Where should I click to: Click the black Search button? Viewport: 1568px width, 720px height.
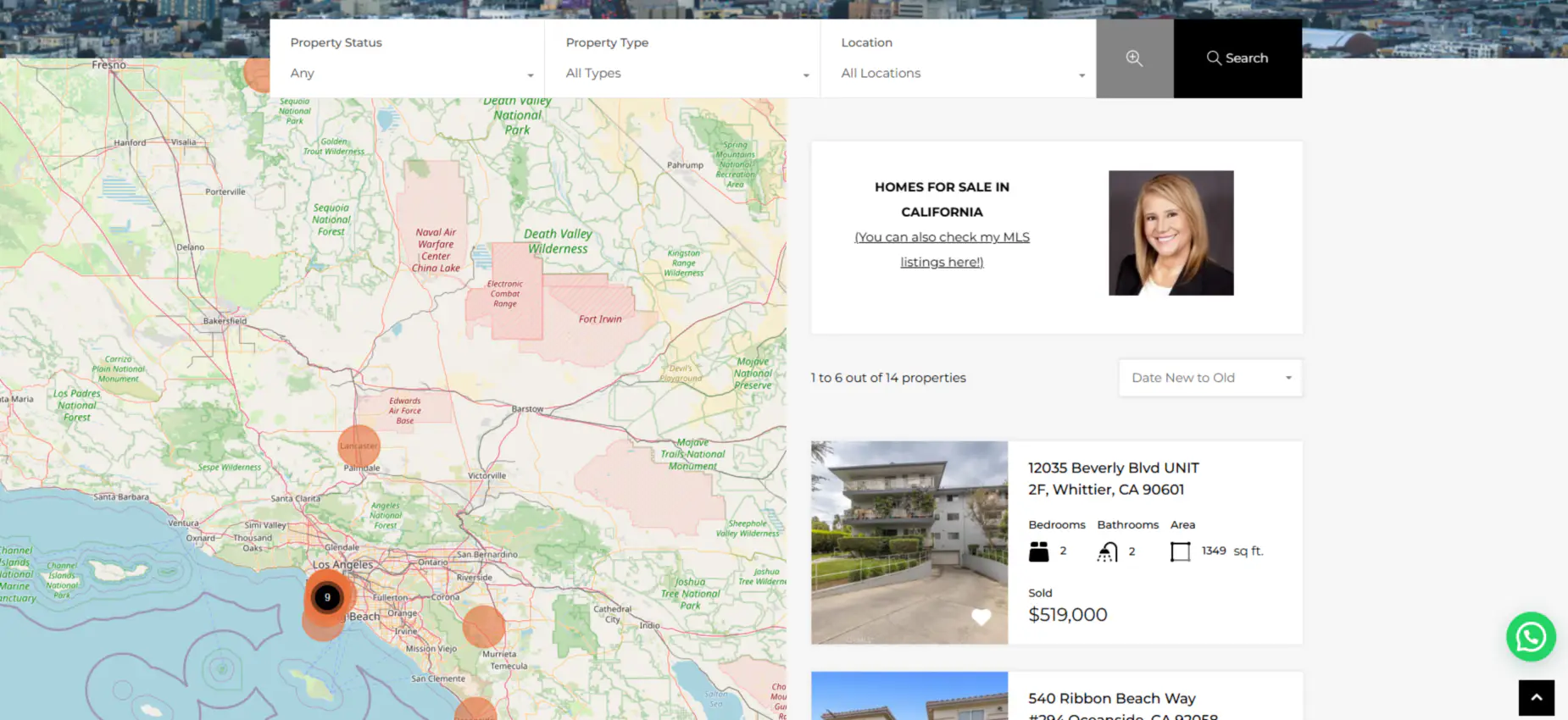click(1237, 58)
